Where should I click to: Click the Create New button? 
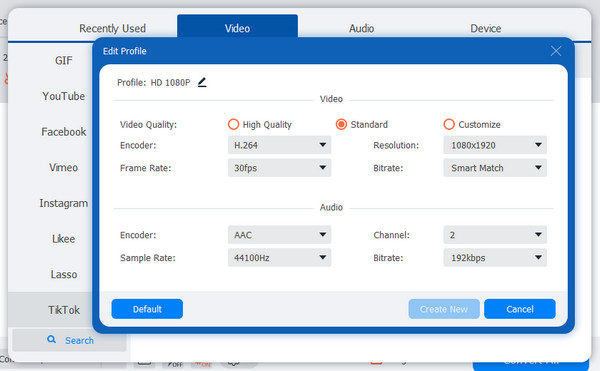(x=443, y=309)
